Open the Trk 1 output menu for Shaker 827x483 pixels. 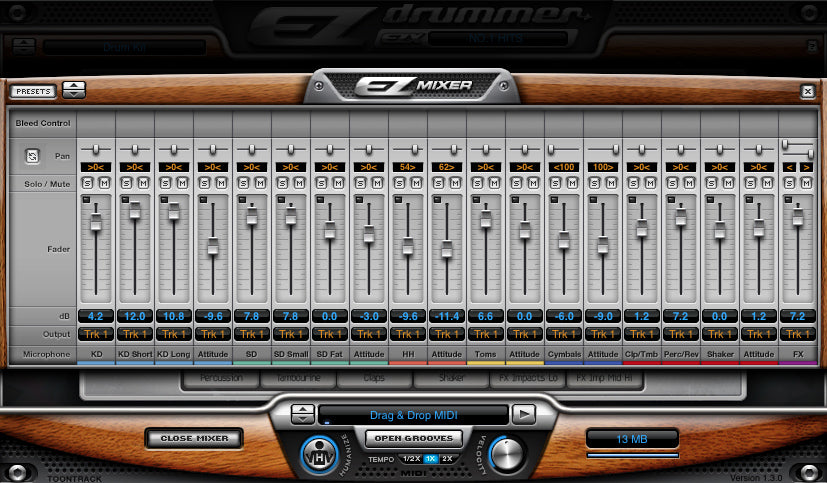click(720, 334)
